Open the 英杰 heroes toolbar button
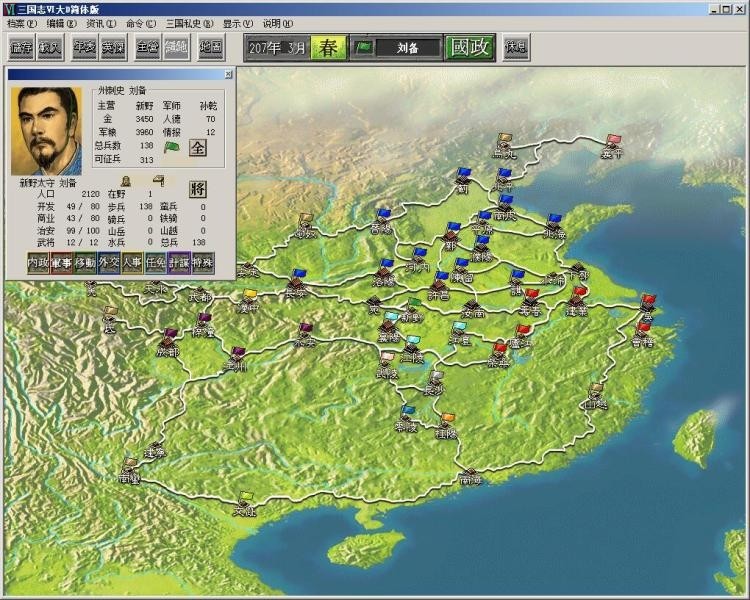This screenshot has width=750, height=600. [x=113, y=47]
